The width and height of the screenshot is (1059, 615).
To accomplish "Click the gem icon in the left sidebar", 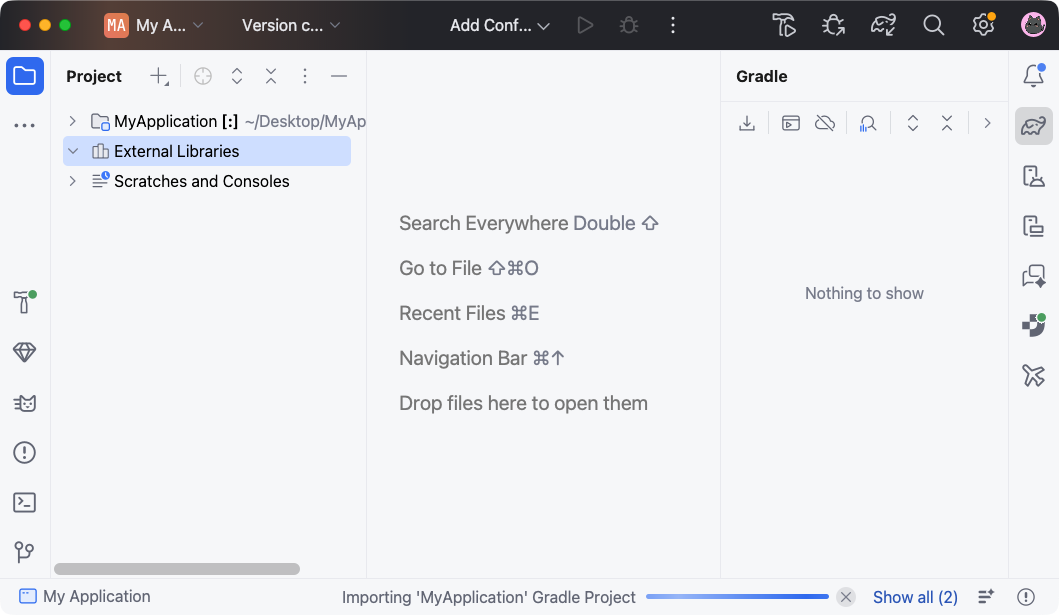I will 25,352.
